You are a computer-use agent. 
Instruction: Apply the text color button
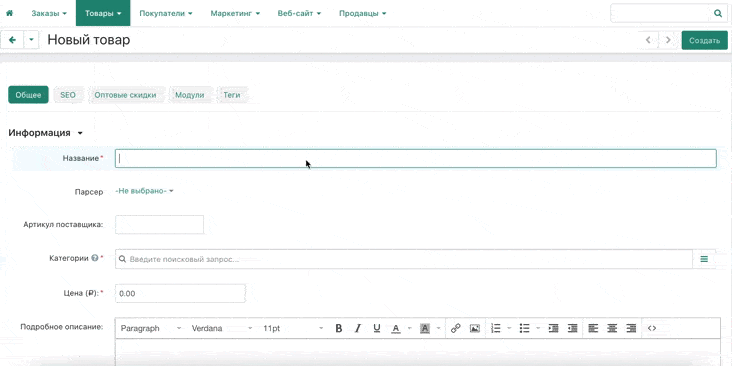[x=396, y=328]
